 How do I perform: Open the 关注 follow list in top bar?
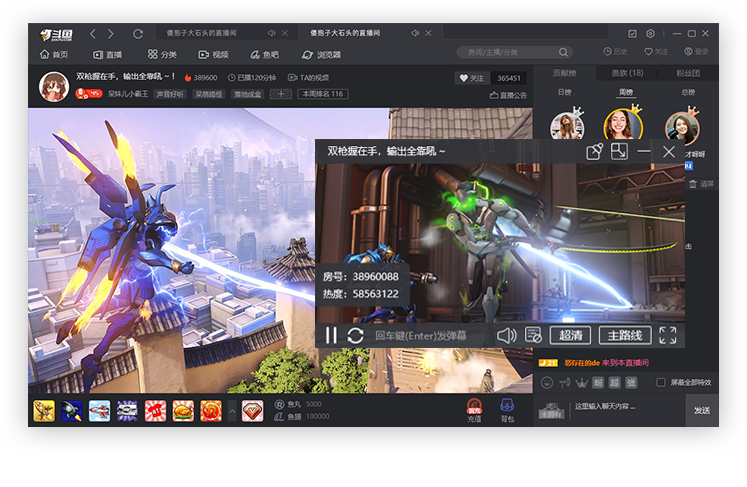[656, 51]
